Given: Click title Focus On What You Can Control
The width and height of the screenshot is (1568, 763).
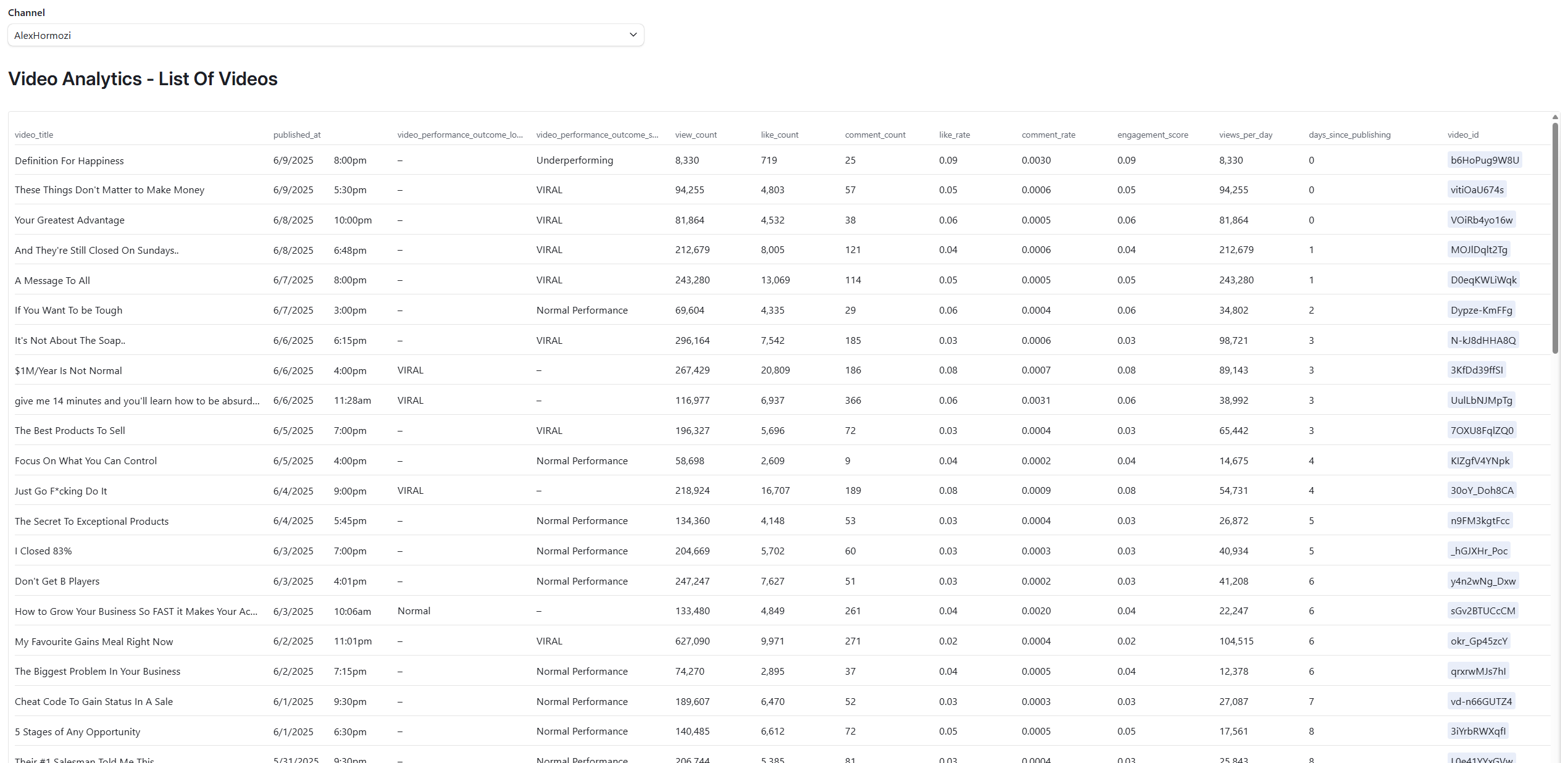Looking at the screenshot, I should pos(86,461).
